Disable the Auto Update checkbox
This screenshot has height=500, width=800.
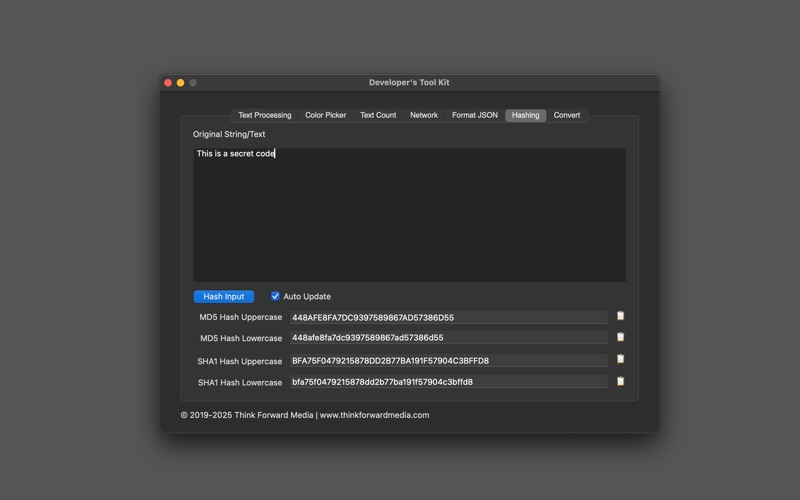pyautogui.click(x=275, y=296)
